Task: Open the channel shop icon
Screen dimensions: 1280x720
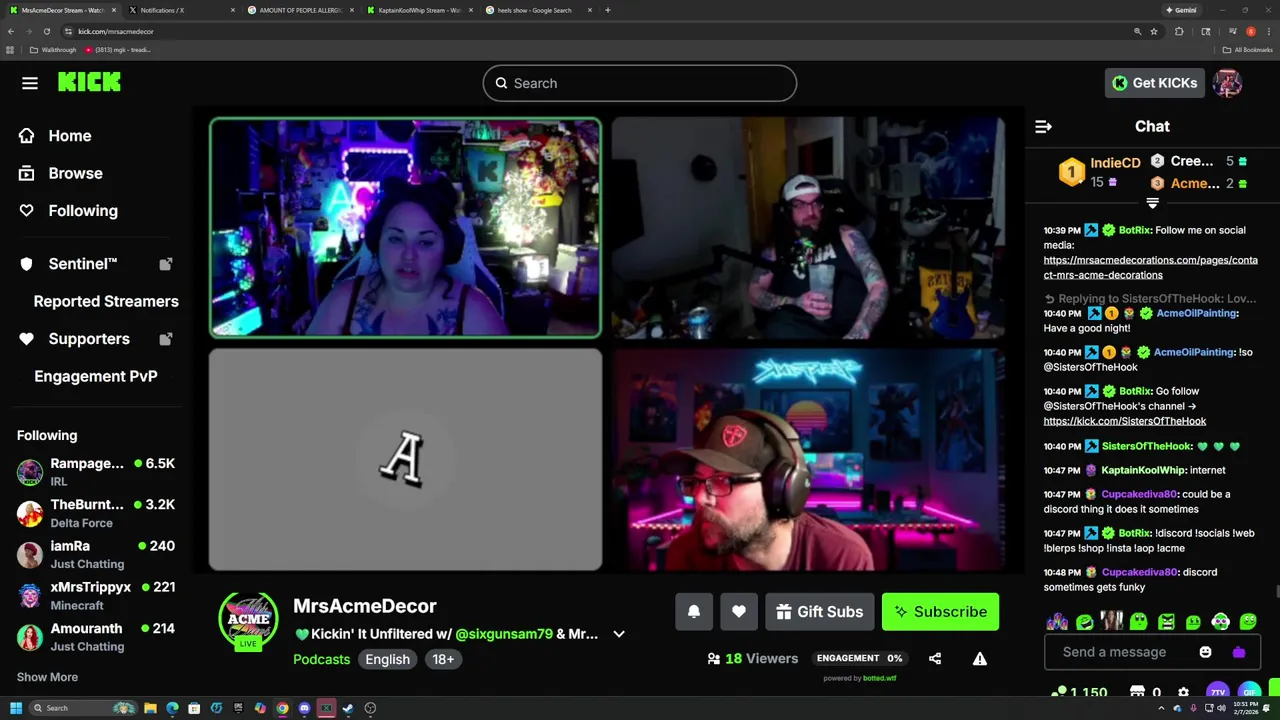Action: point(1137,692)
